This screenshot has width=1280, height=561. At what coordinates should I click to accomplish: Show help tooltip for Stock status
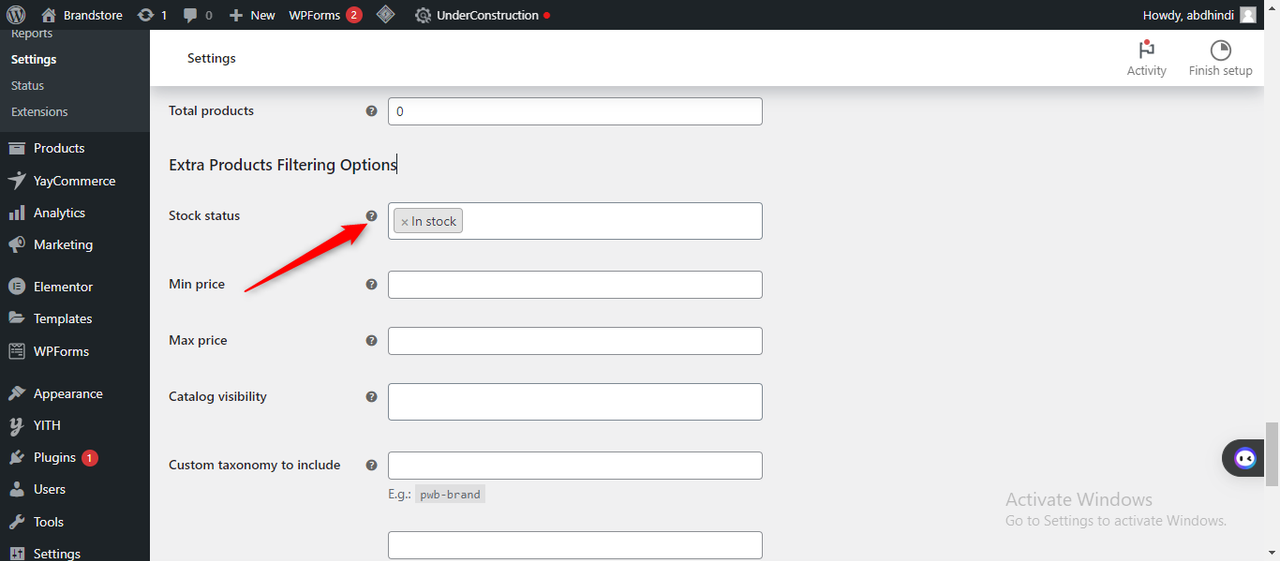[x=372, y=216]
